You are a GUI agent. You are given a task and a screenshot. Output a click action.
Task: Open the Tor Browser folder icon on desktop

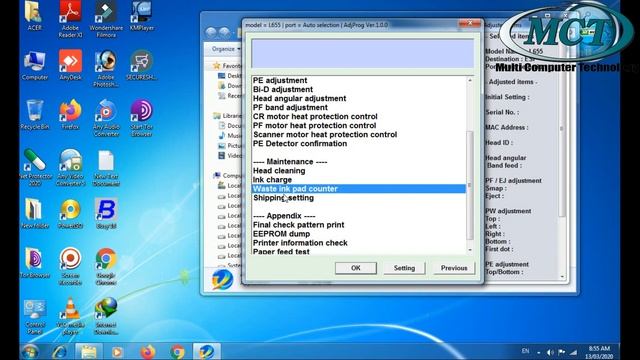[35, 263]
